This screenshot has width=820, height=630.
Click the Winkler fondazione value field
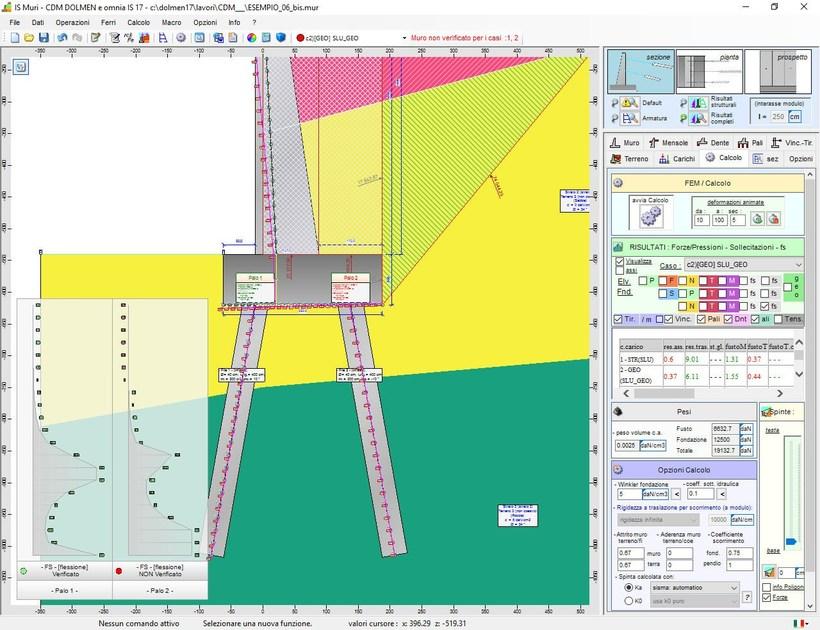click(x=629, y=494)
